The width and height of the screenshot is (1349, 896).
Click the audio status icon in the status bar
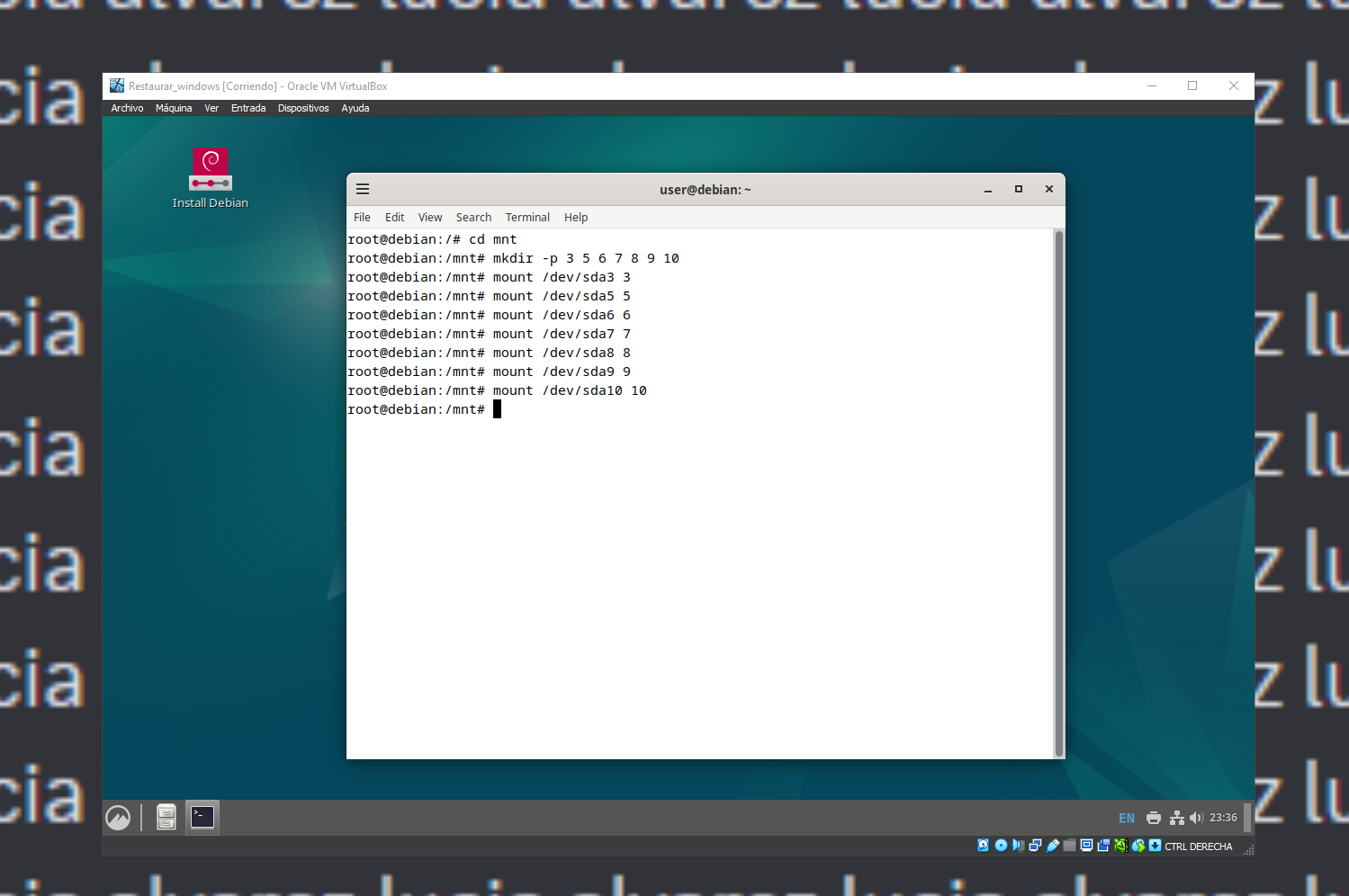[x=1018, y=846]
